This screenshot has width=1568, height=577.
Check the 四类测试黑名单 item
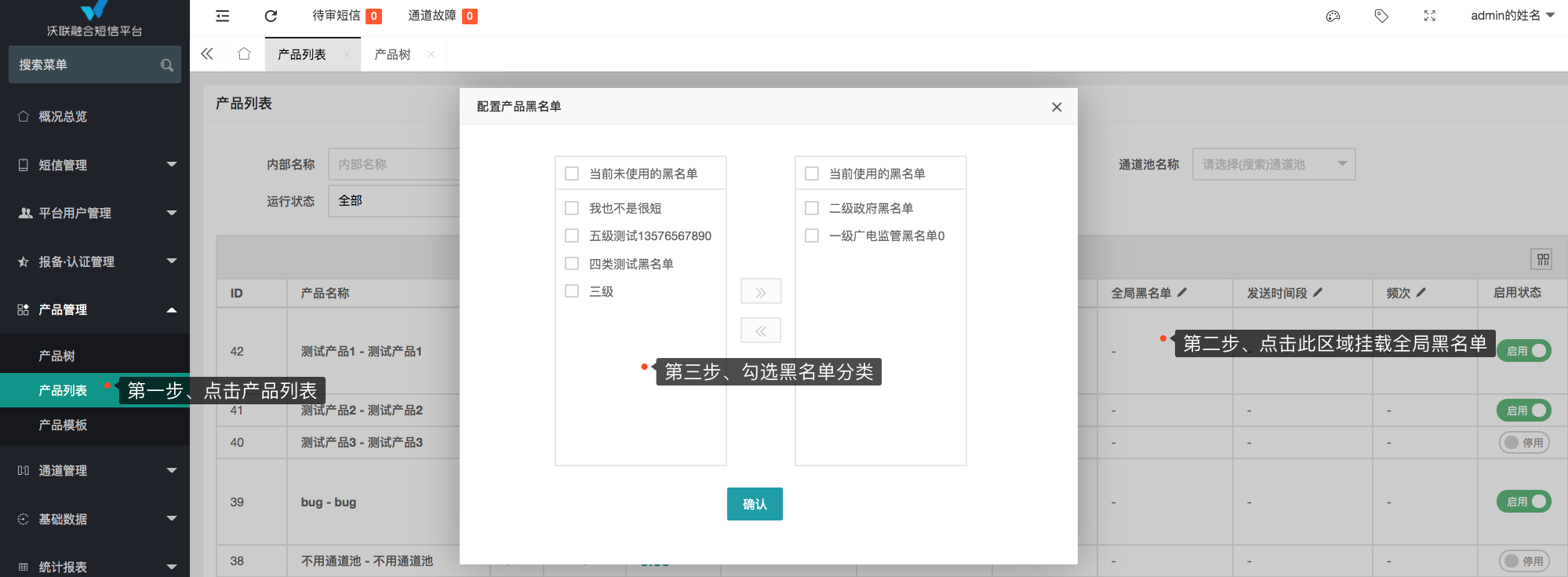click(x=572, y=264)
